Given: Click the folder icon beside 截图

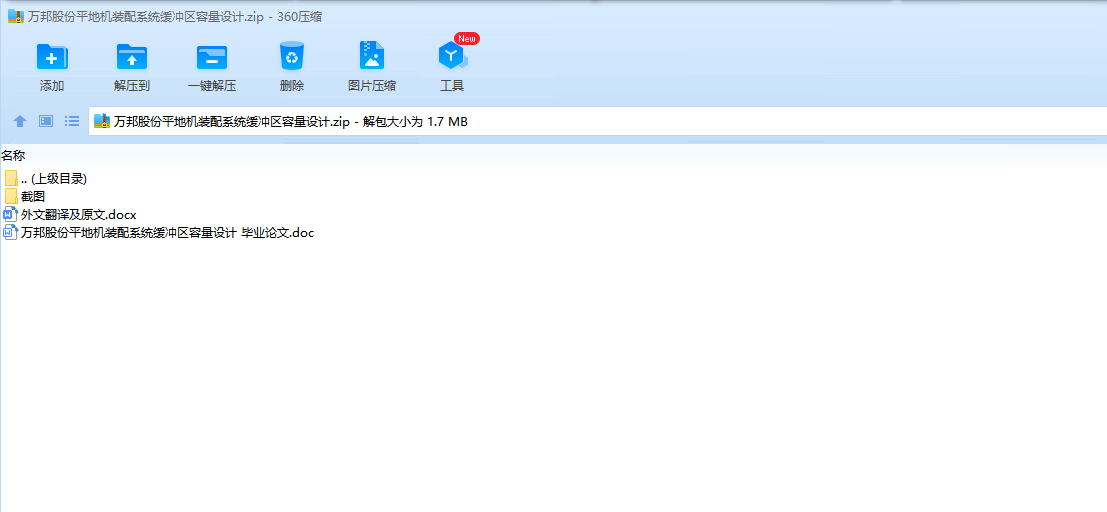Looking at the screenshot, I should [11, 196].
